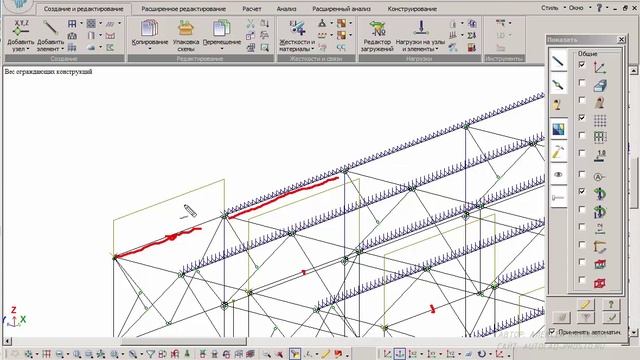Screen dimensions: 640x360
Task: Check the A-label checkbox in Общие
Action: tap(582, 174)
